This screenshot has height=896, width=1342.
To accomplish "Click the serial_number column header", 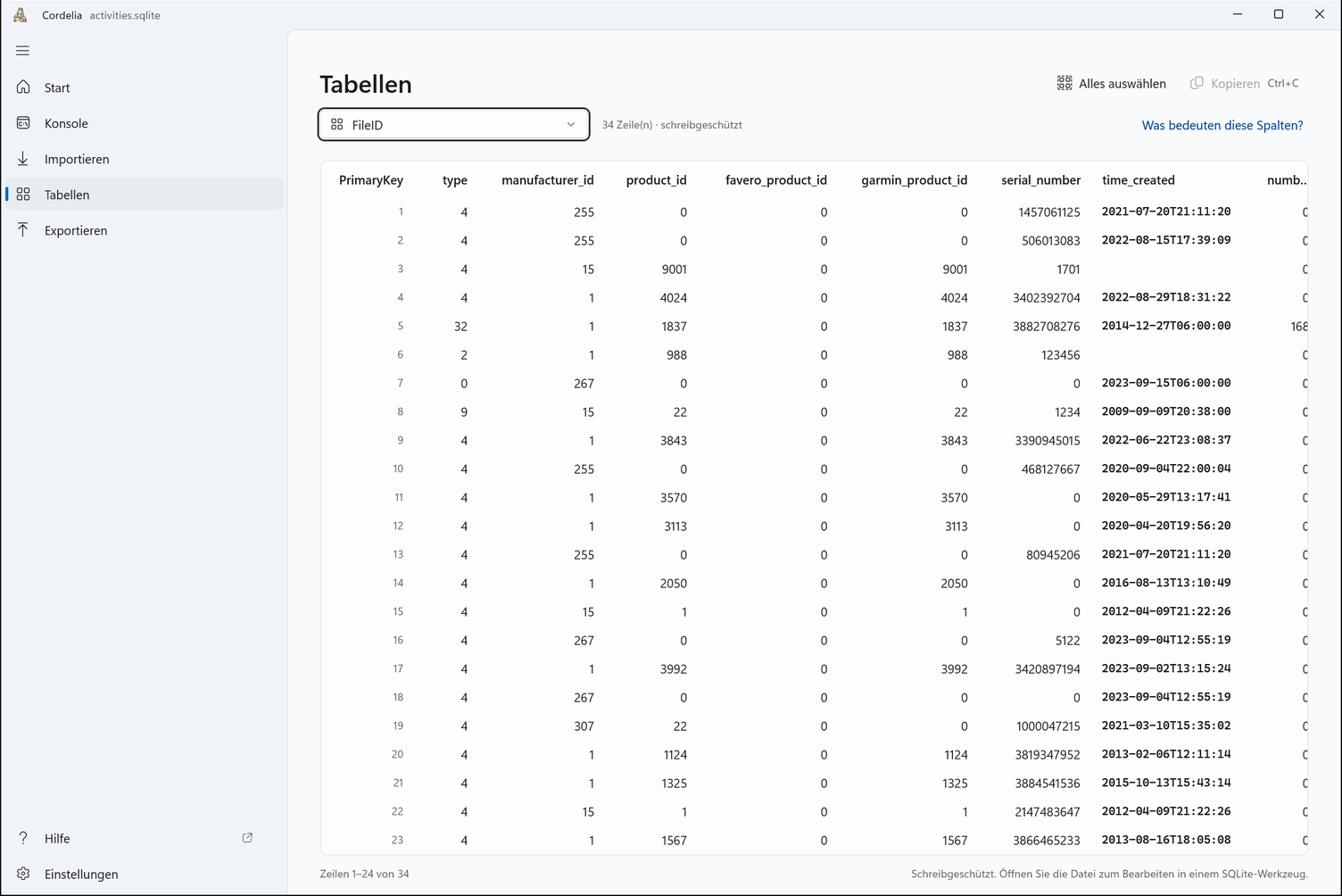I will click(x=1040, y=180).
